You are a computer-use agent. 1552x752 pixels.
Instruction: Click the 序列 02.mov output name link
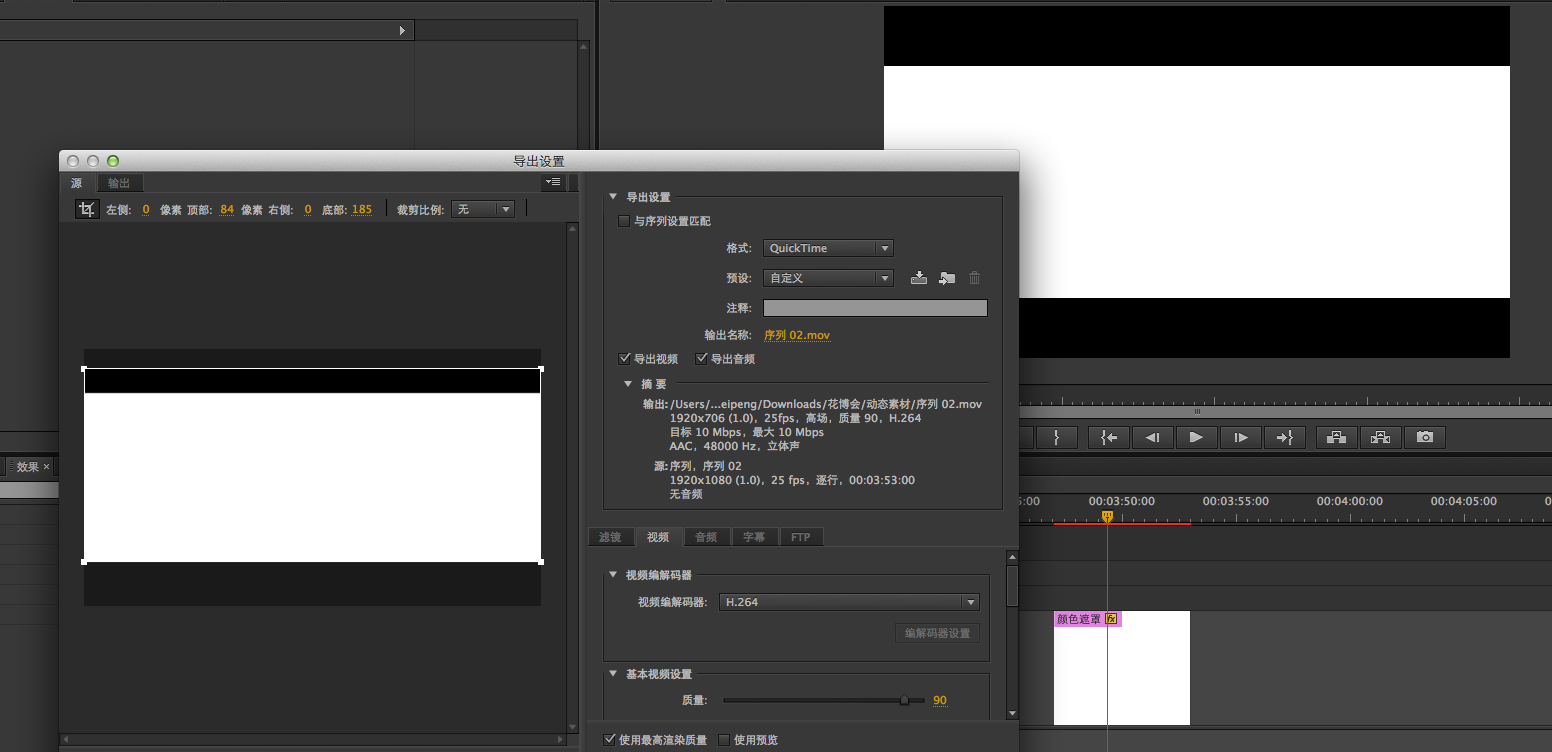click(x=797, y=335)
